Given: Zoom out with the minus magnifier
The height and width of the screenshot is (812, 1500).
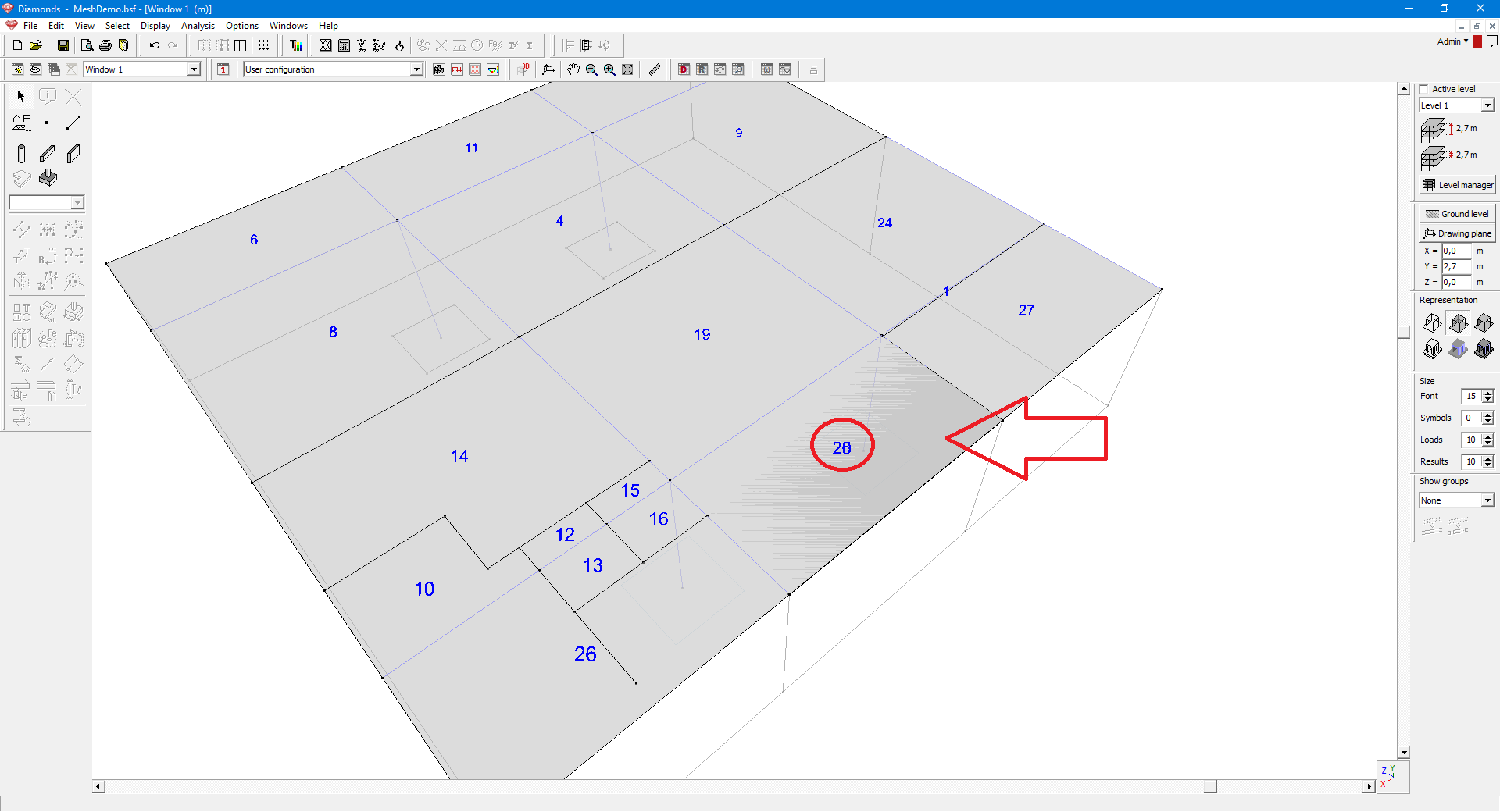Looking at the screenshot, I should coord(591,69).
